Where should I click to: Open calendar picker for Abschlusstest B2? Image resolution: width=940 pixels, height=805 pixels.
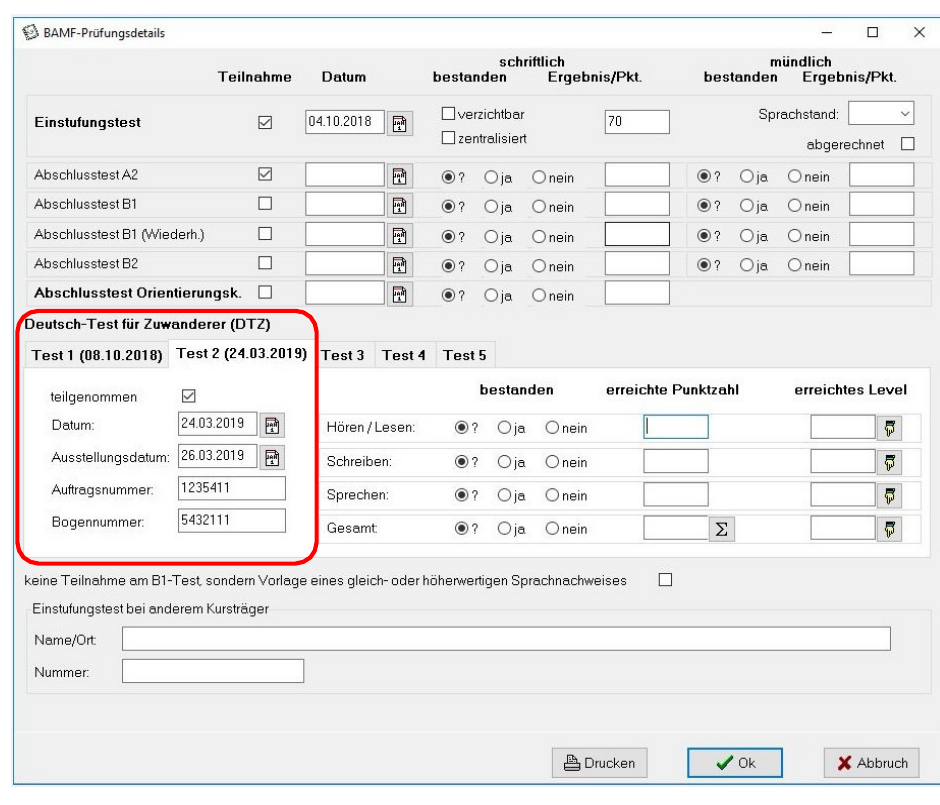pyautogui.click(x=399, y=265)
